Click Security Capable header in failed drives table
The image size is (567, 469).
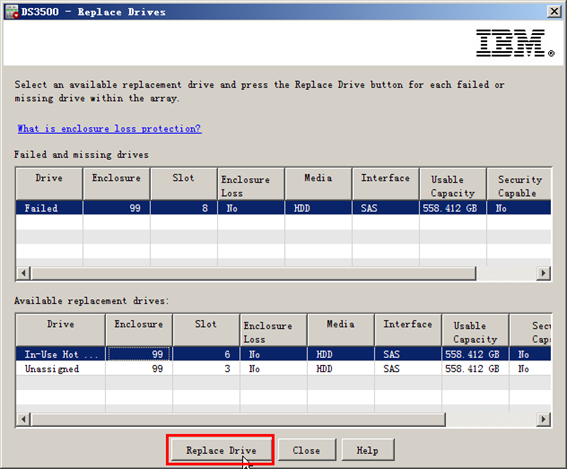coord(519,184)
